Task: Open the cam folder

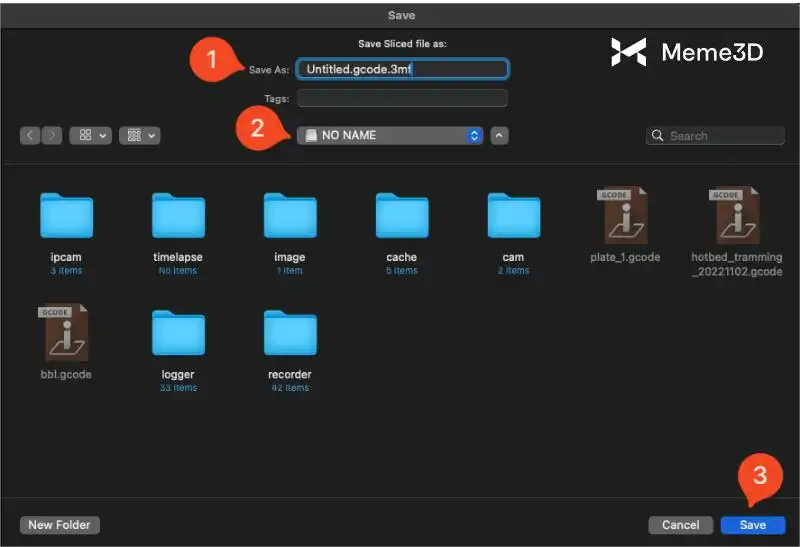Action: tap(514, 215)
